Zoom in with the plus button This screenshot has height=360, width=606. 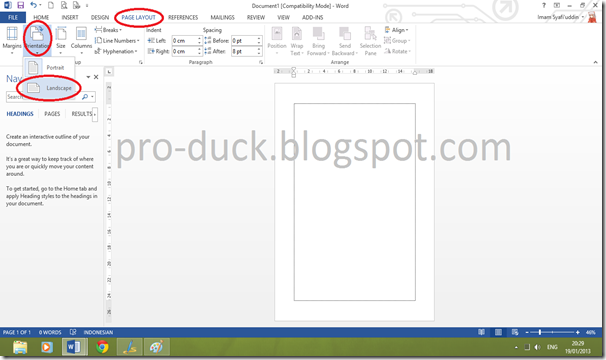[x=578, y=332]
